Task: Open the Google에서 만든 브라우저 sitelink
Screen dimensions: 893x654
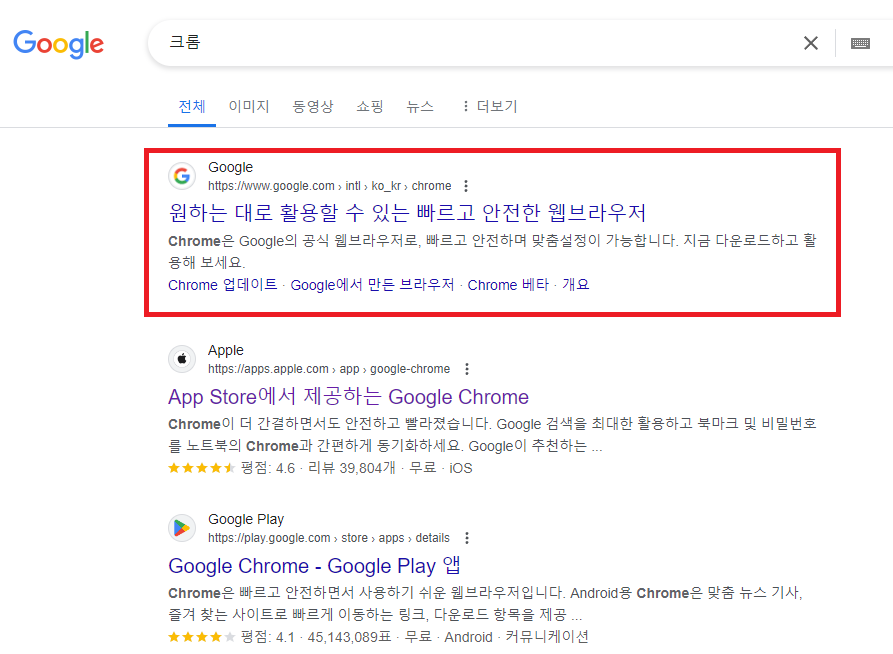Action: tap(372, 285)
